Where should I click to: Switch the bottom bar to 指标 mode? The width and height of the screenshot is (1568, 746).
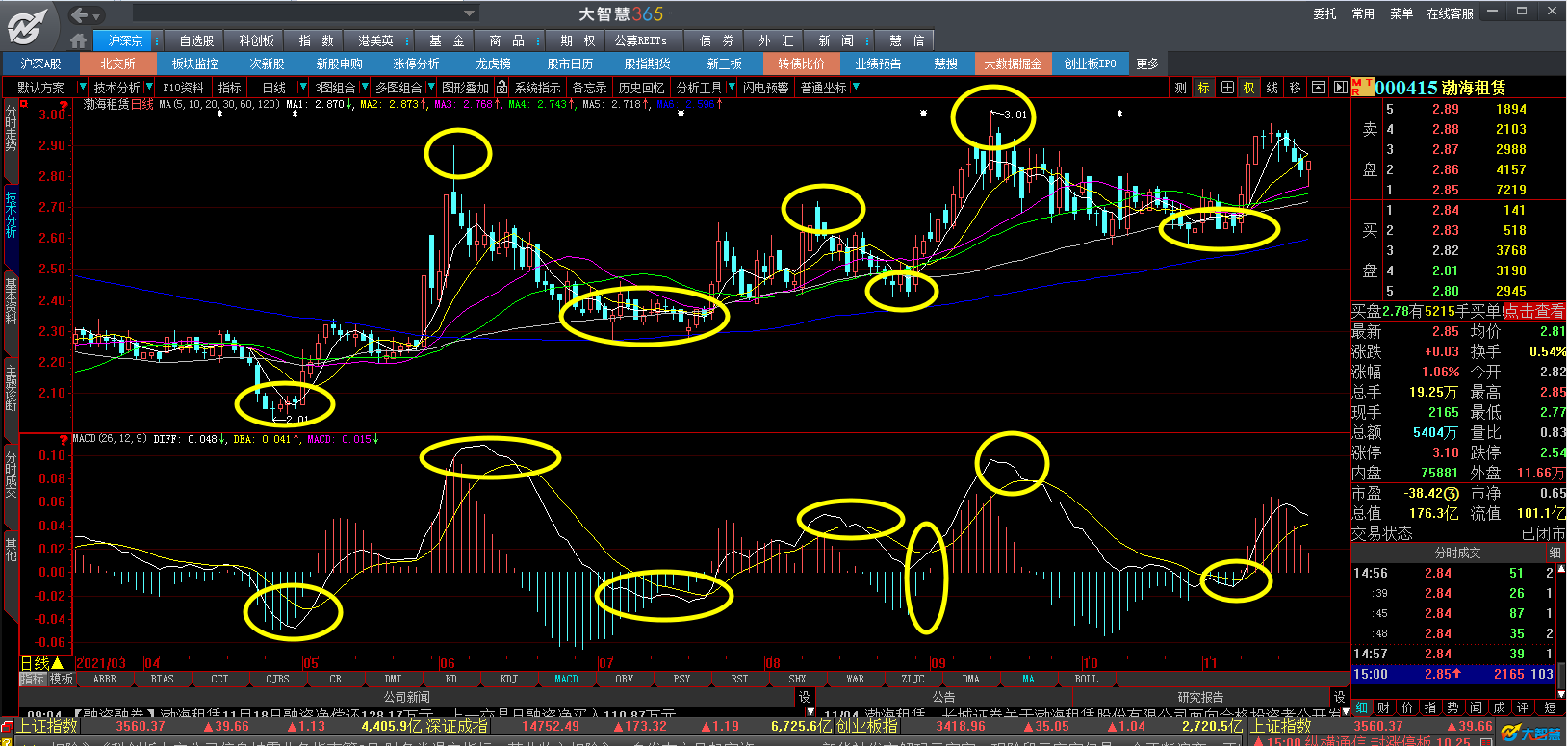pos(33,679)
